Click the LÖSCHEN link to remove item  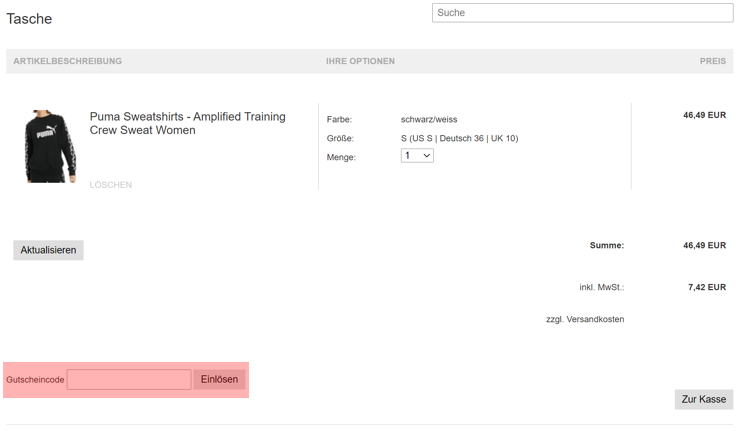click(x=110, y=185)
